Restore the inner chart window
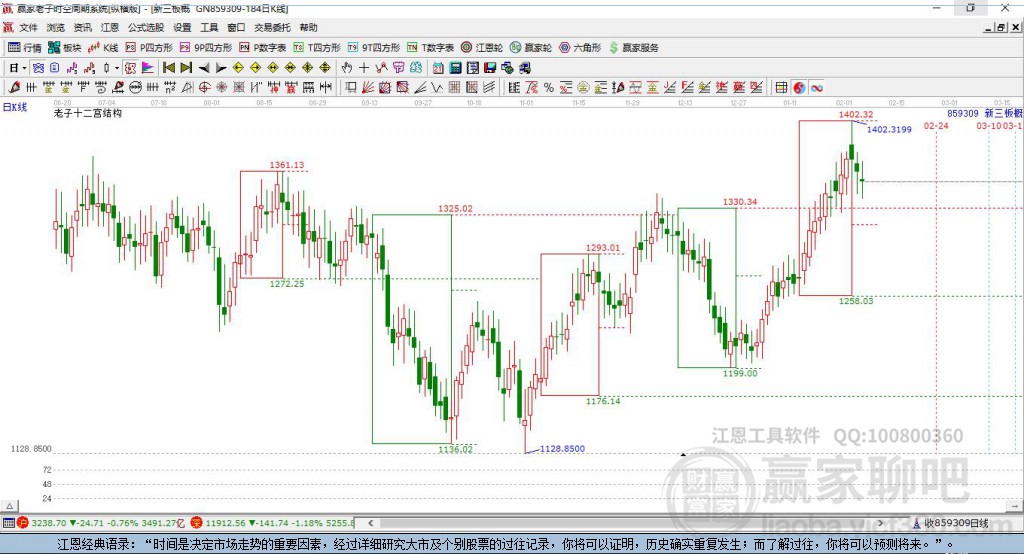1024x554 pixels. coord(1001,27)
